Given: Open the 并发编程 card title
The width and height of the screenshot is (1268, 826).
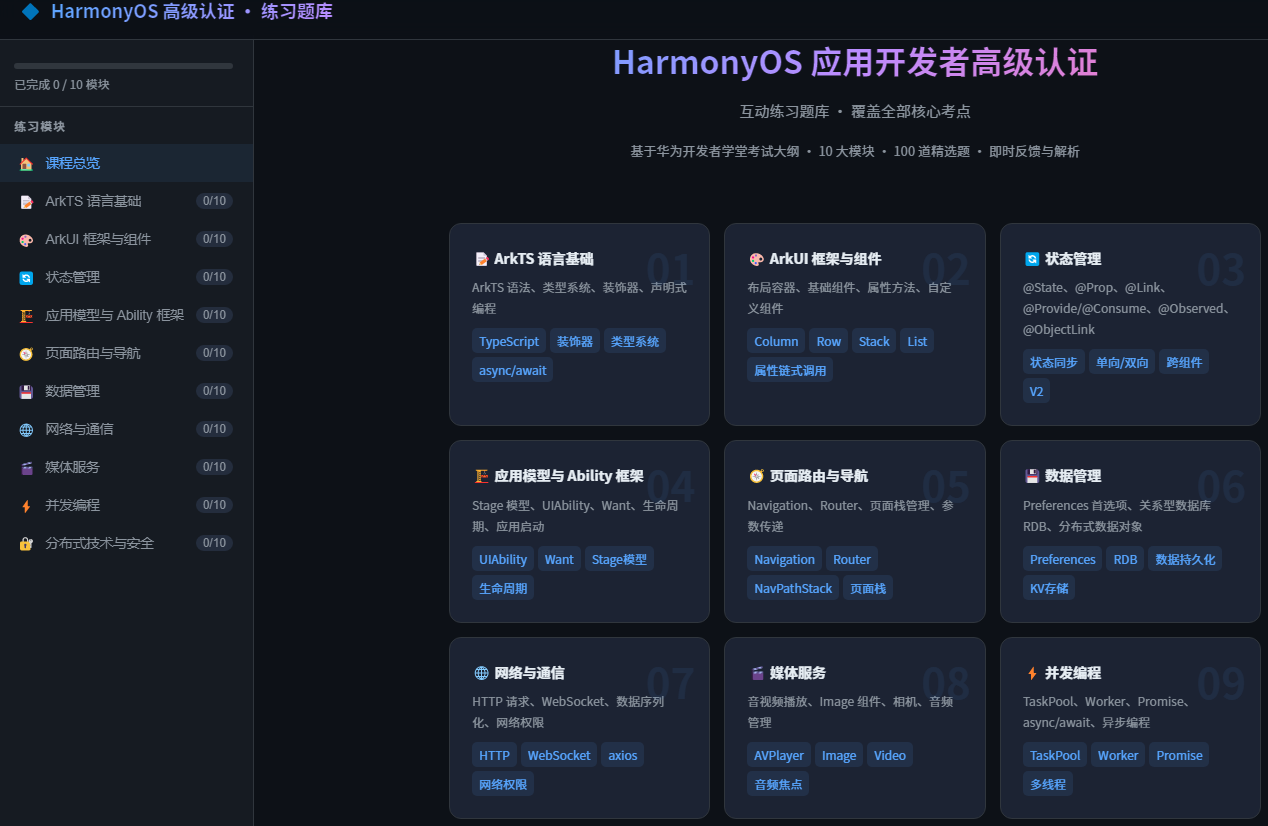Looking at the screenshot, I should click(1073, 673).
